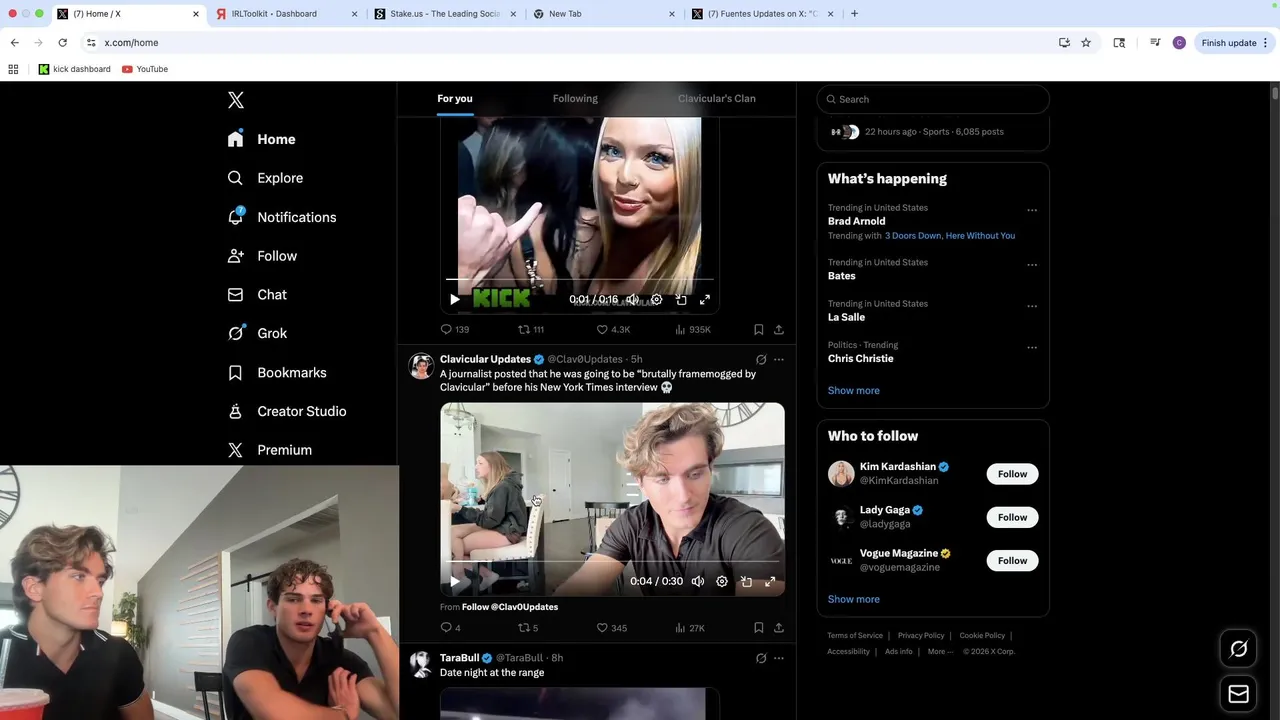Bookmark the Clavicular Updates post

coord(758,628)
